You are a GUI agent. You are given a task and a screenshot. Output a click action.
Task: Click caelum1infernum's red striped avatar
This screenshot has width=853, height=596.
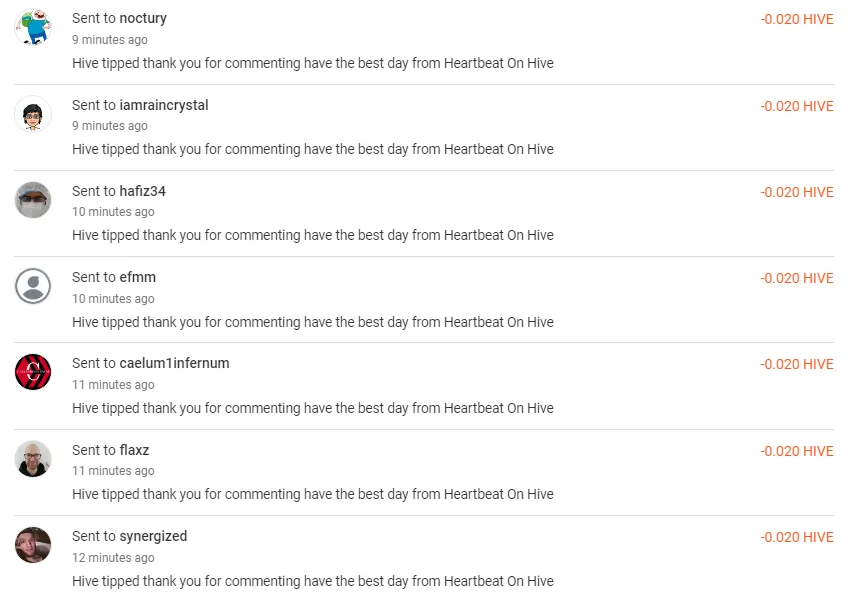coord(33,372)
